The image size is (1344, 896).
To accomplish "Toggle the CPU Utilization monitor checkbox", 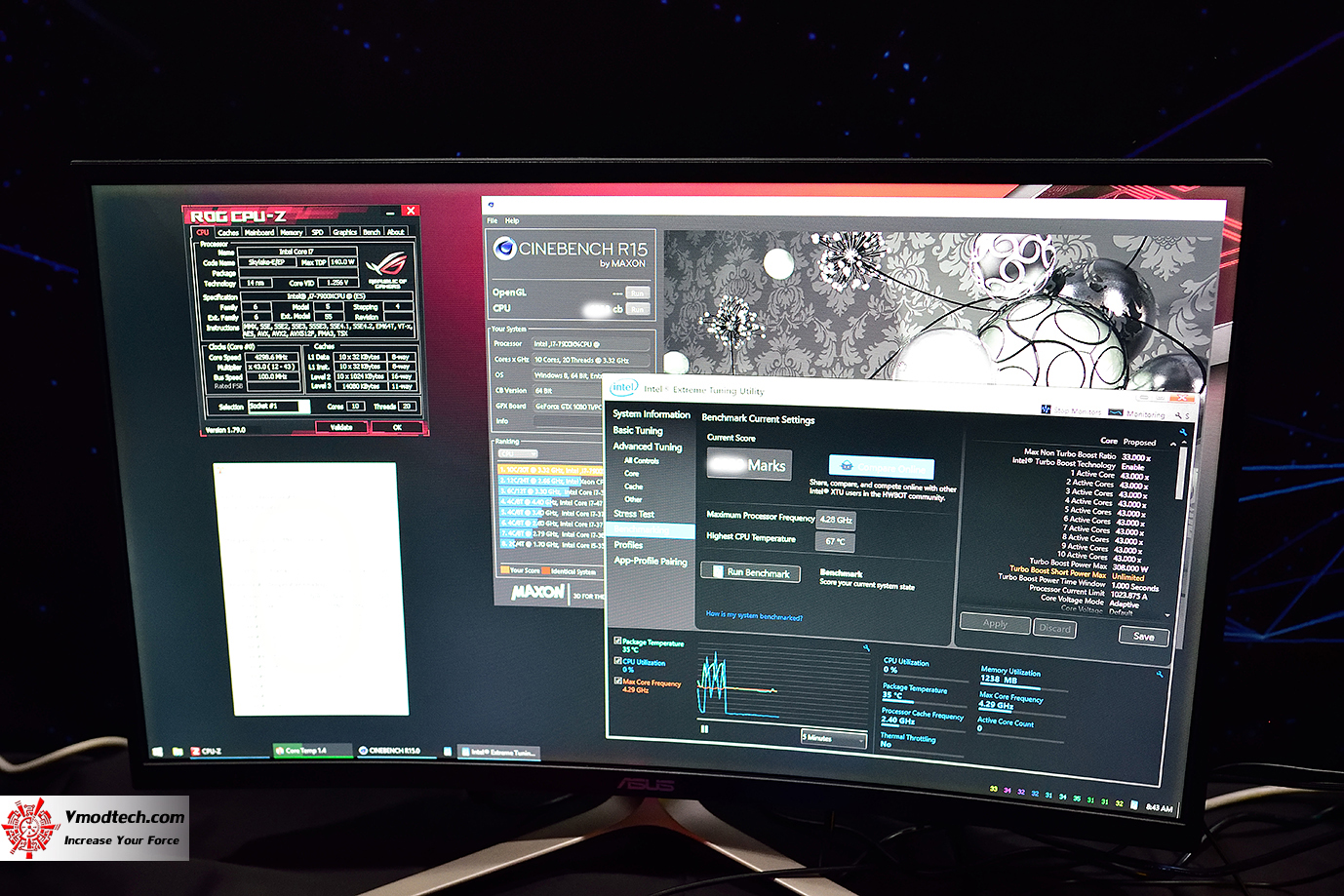I will (x=617, y=661).
